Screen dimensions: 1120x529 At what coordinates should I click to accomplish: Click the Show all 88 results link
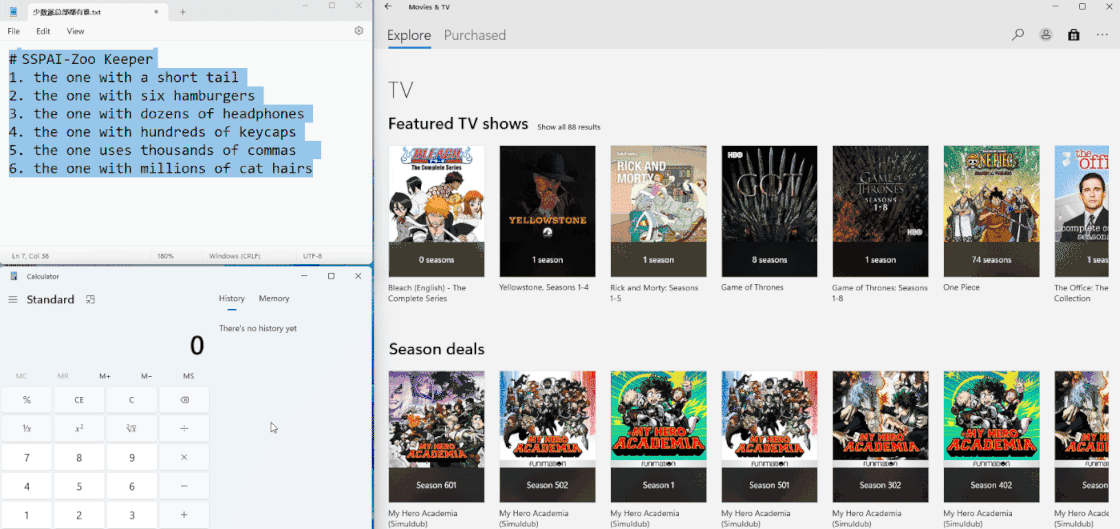click(x=569, y=127)
